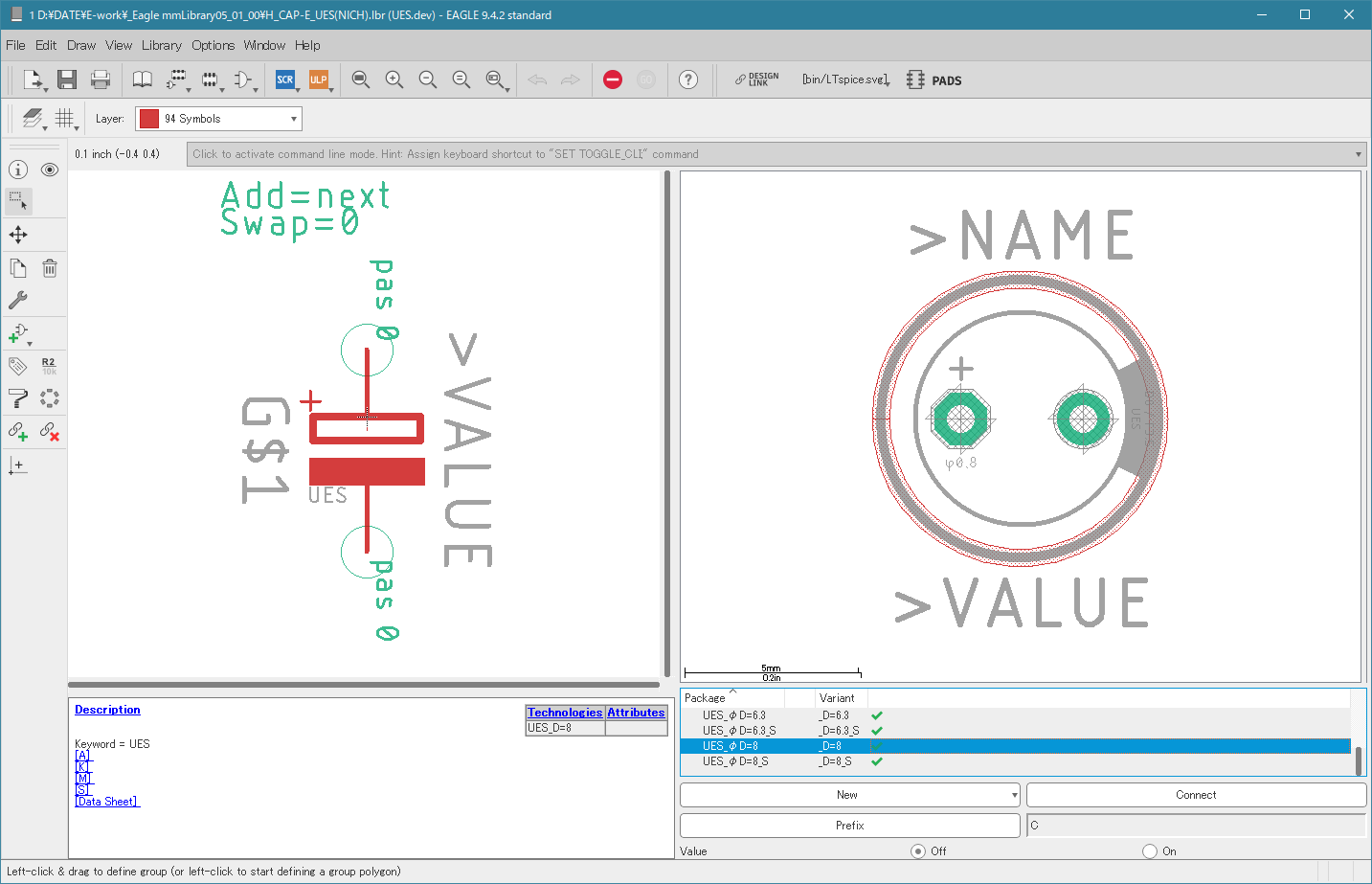The image size is (1372, 884).
Task: Run the ULP script icon
Action: (x=318, y=79)
